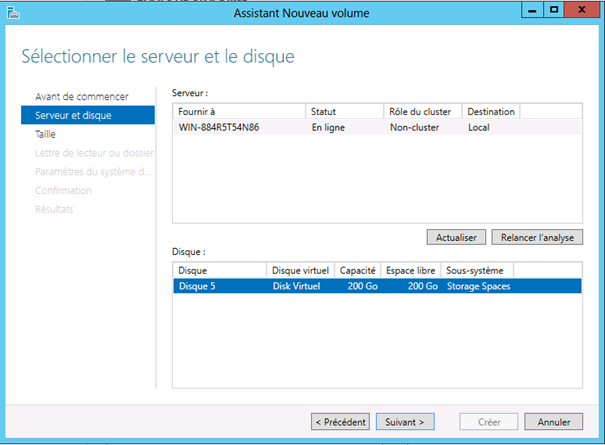
Task: Sort disks by the Capacité column header
Action: coord(357,270)
